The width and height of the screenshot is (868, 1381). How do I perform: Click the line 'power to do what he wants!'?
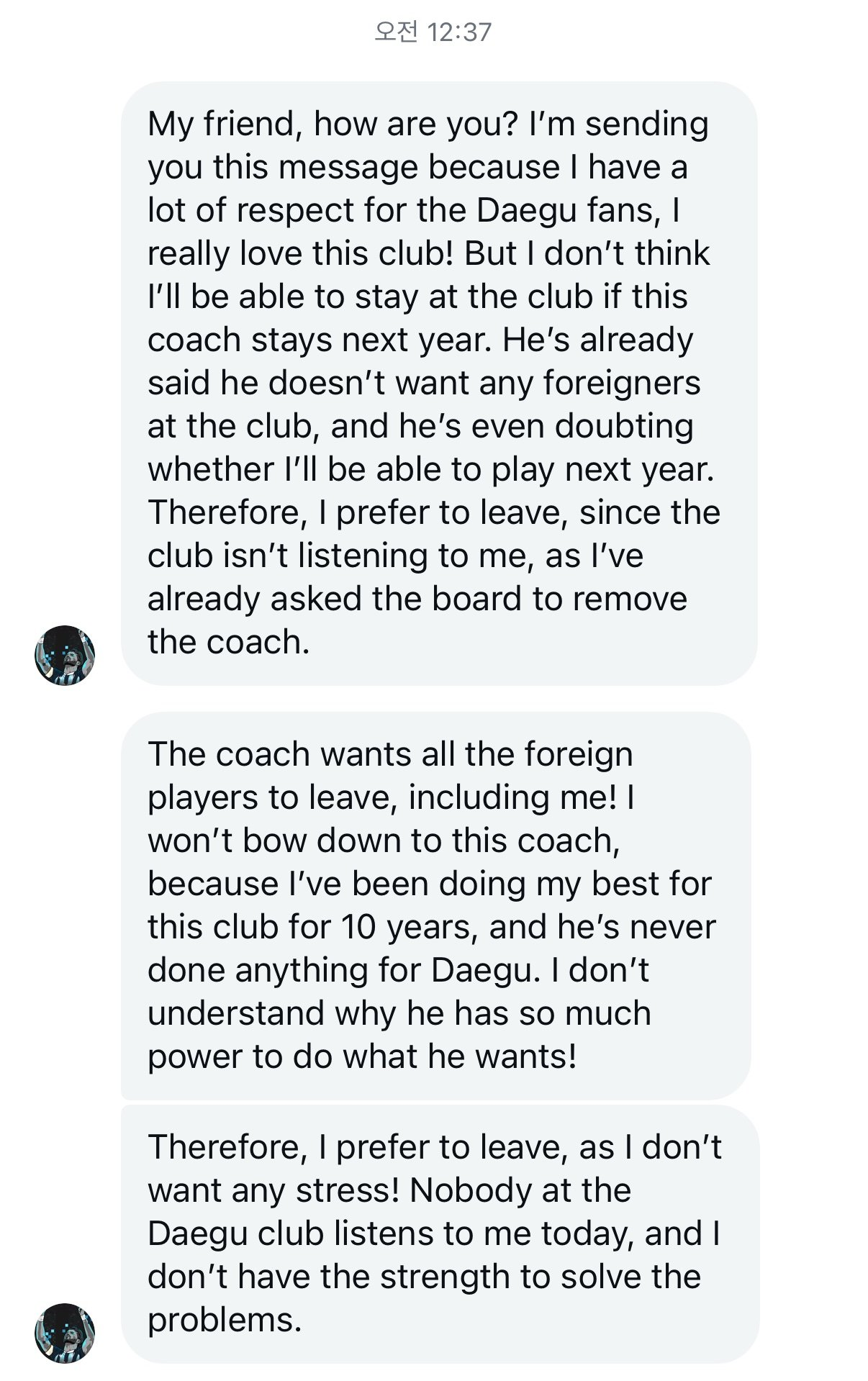[x=362, y=1056]
